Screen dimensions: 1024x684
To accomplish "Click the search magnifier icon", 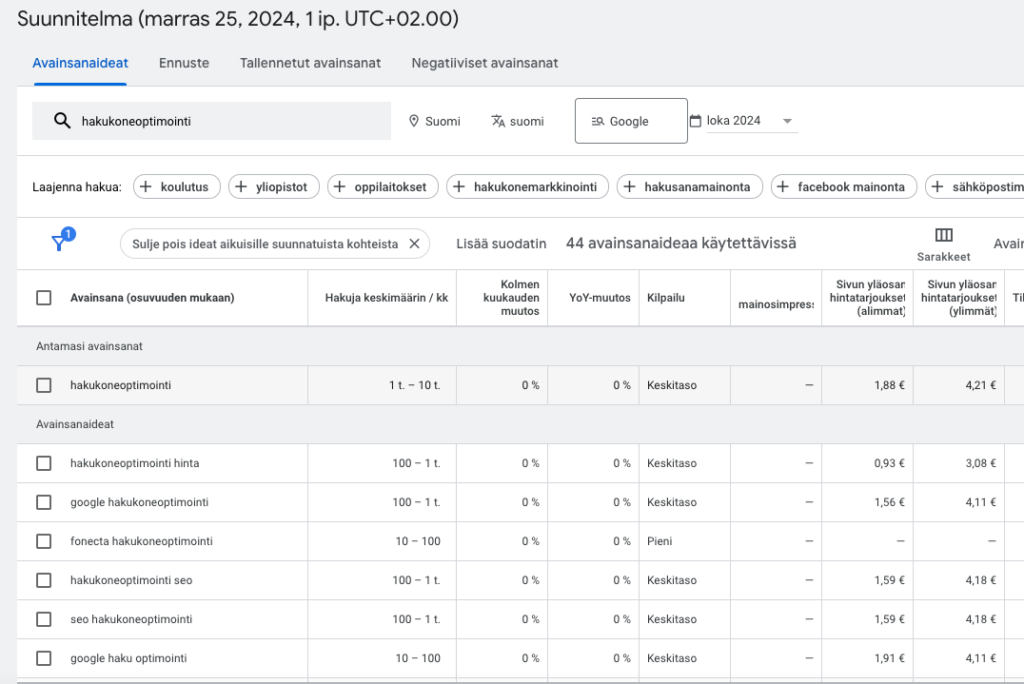I will [x=62, y=121].
